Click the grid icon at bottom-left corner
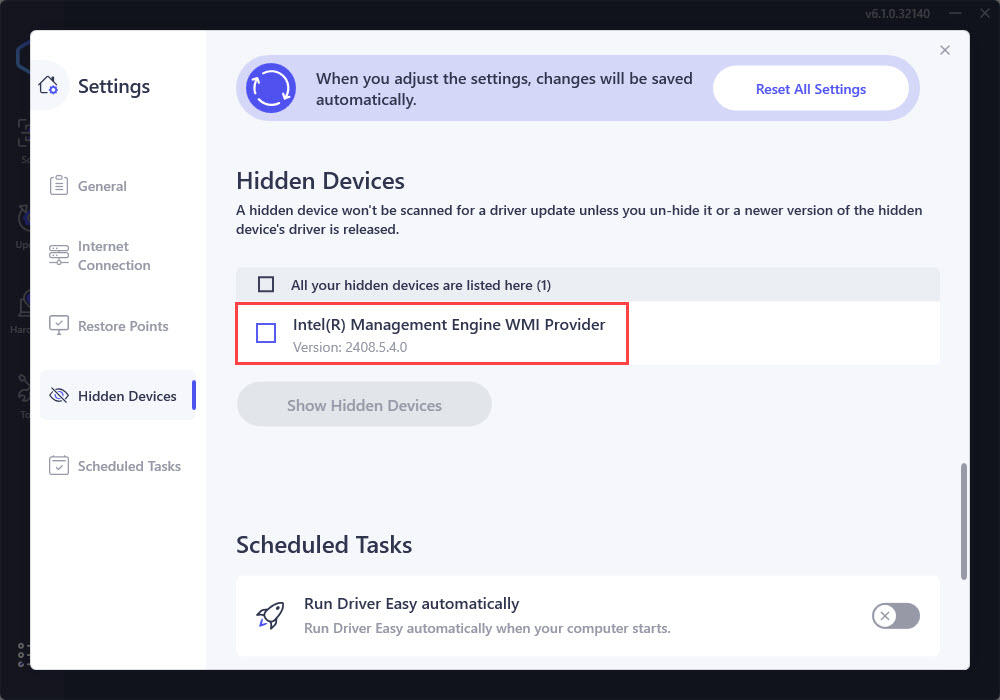Screen dimensions: 1000x700 [x=22, y=655]
